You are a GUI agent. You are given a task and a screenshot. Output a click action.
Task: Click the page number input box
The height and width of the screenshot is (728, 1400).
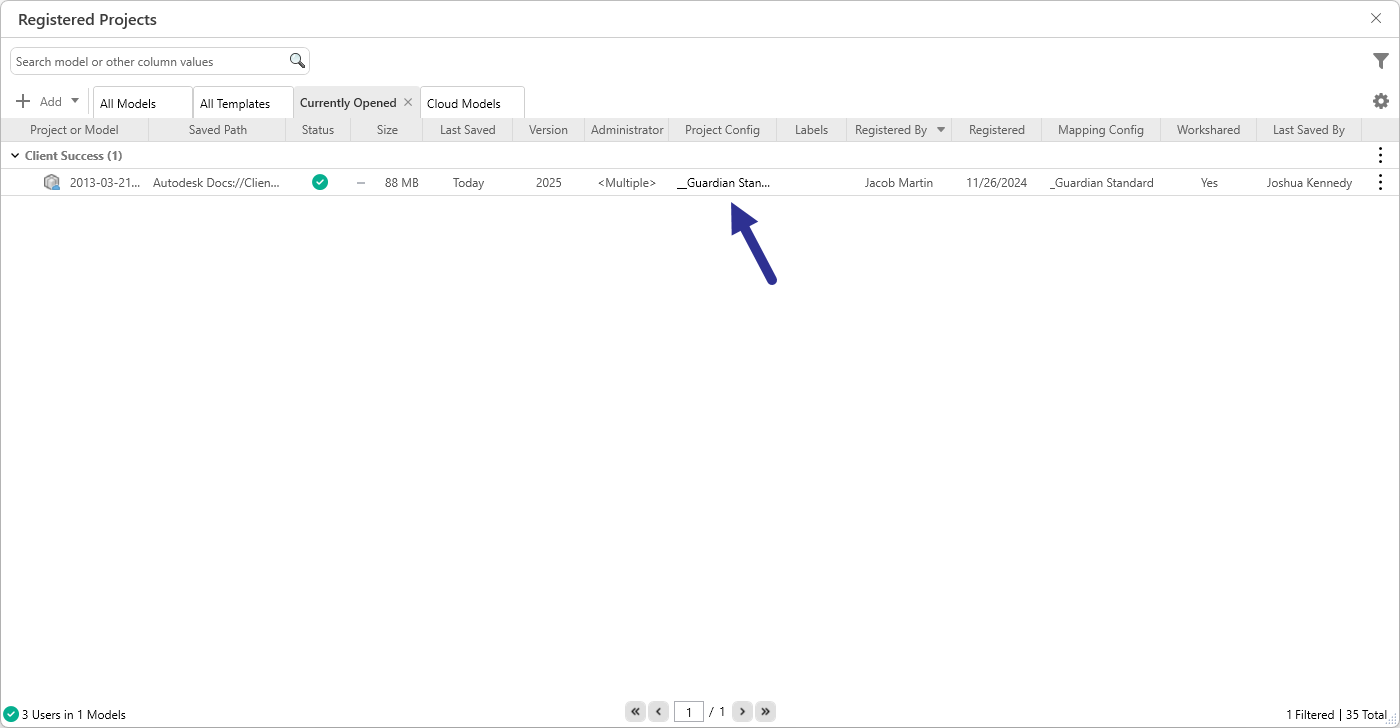click(689, 712)
